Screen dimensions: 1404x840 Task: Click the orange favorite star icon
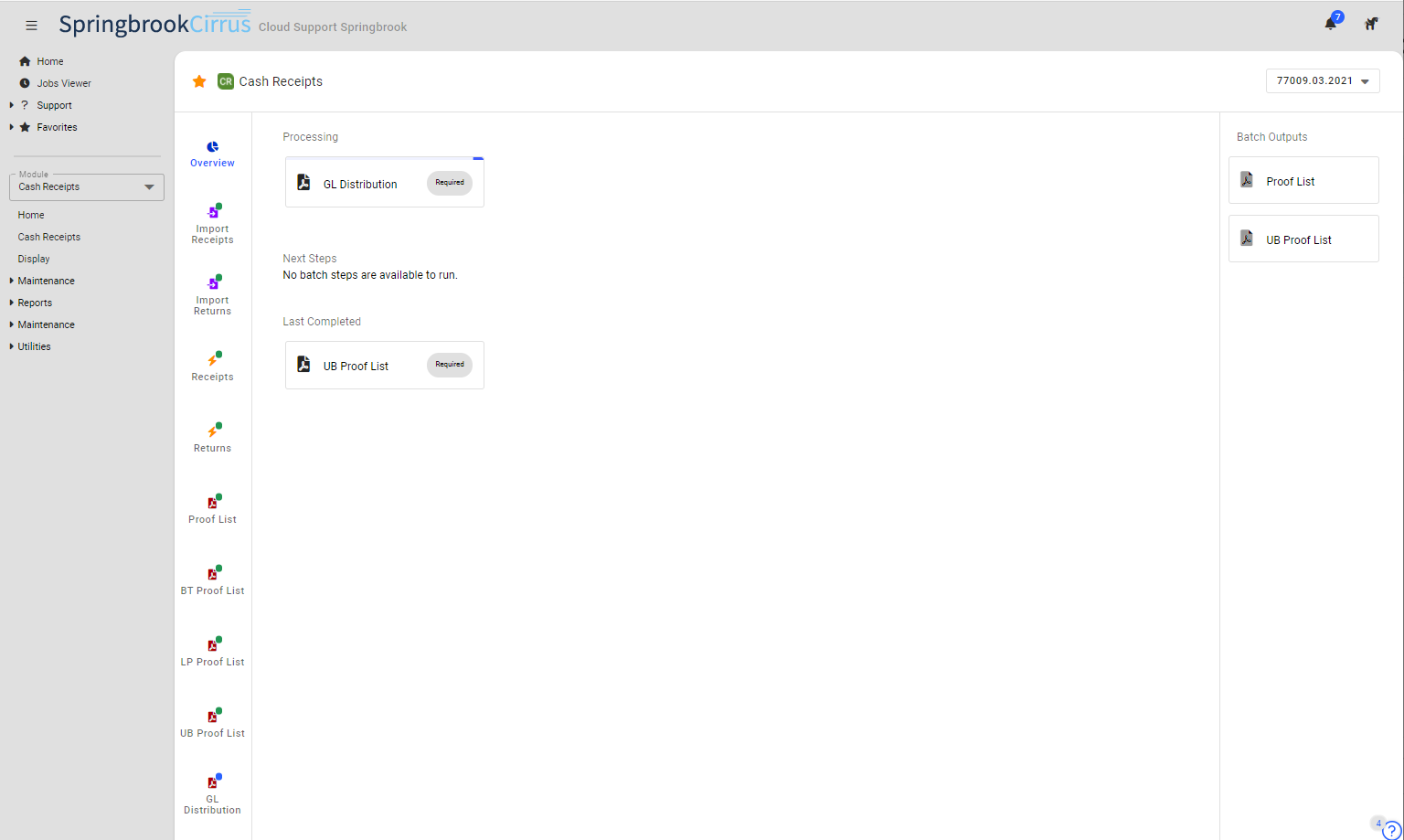coord(199,81)
